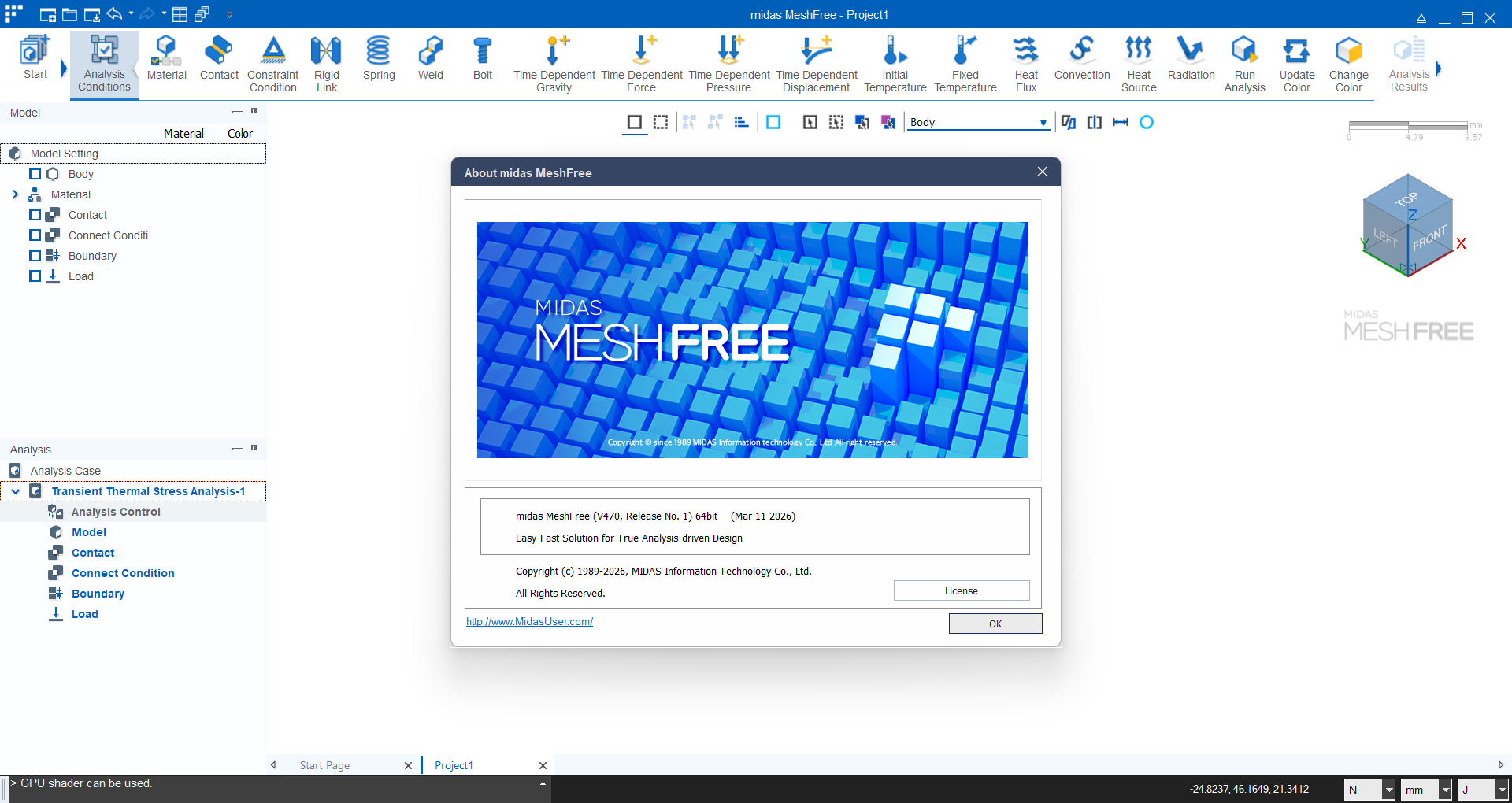Open the mm length unit dropdown

point(1445,790)
